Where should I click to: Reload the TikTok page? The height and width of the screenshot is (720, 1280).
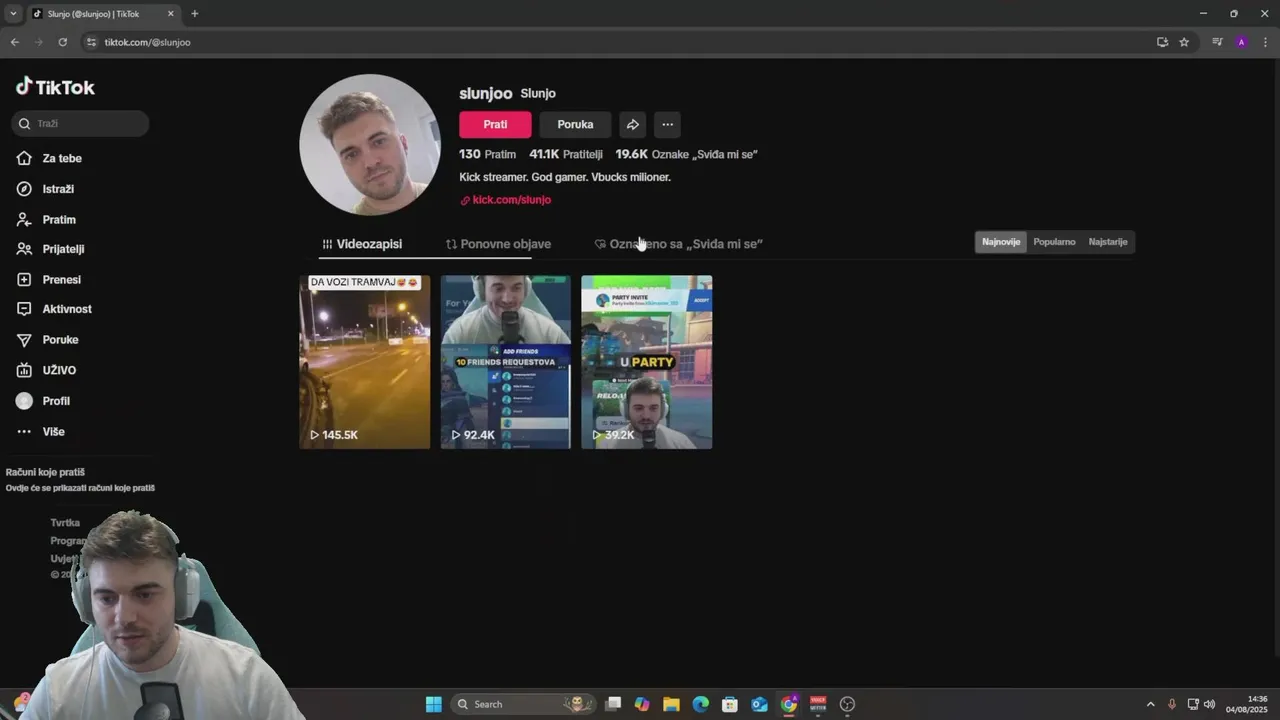(62, 42)
